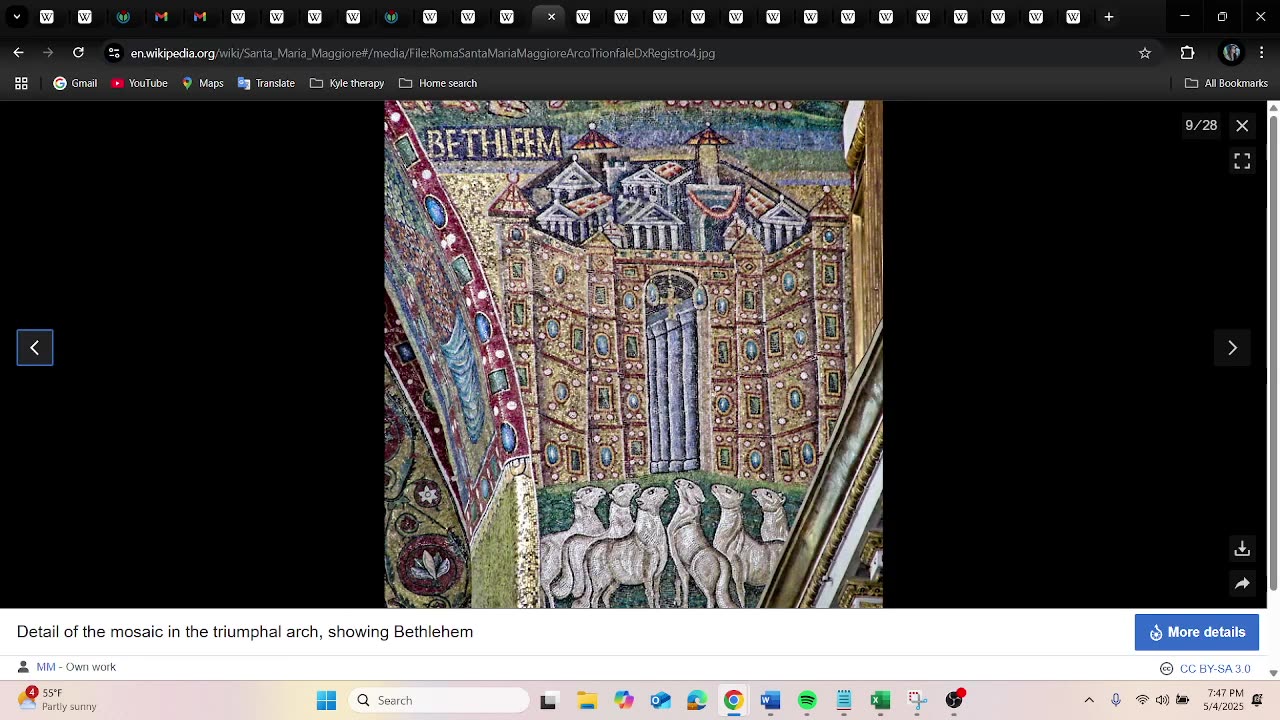This screenshot has height=720, width=1280.
Task: Open File Explorer from the taskbar
Action: [586, 700]
